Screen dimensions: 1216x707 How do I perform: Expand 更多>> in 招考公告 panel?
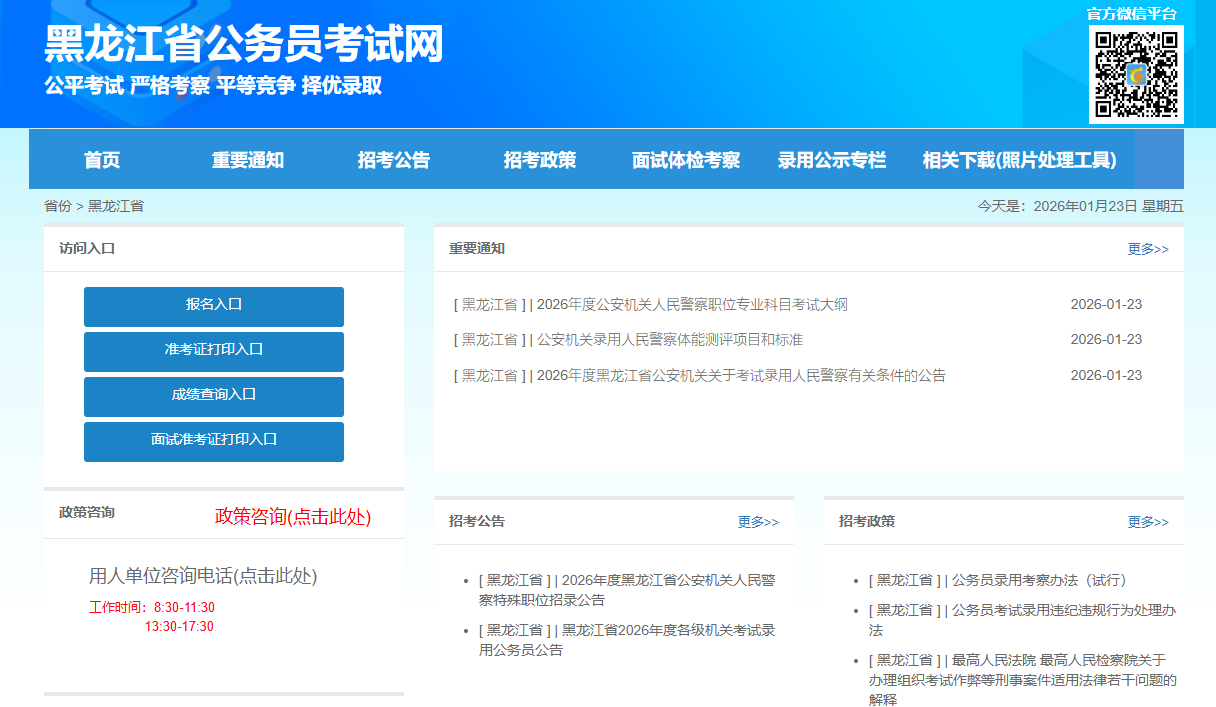[757, 522]
